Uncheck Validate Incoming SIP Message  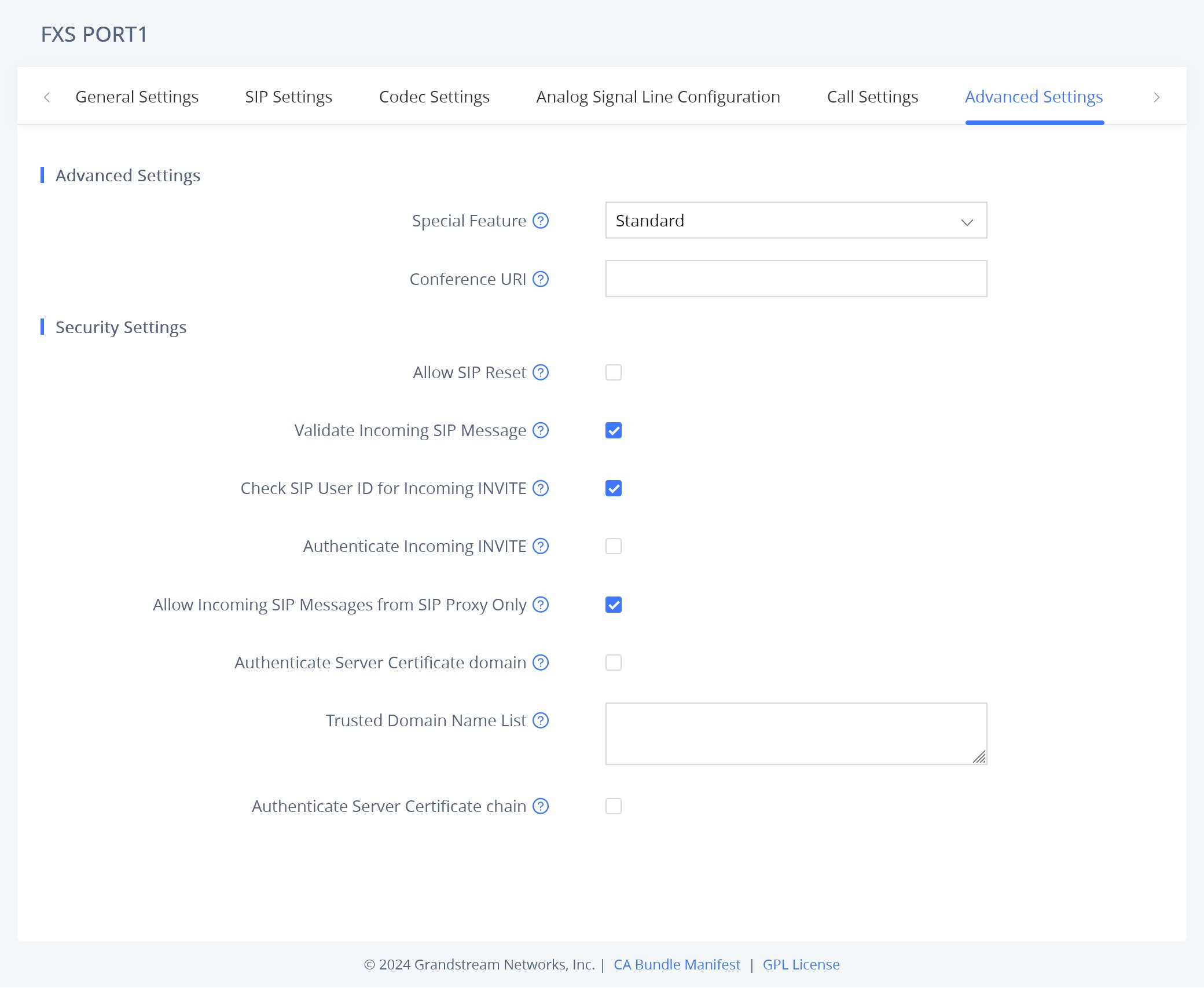pos(613,430)
